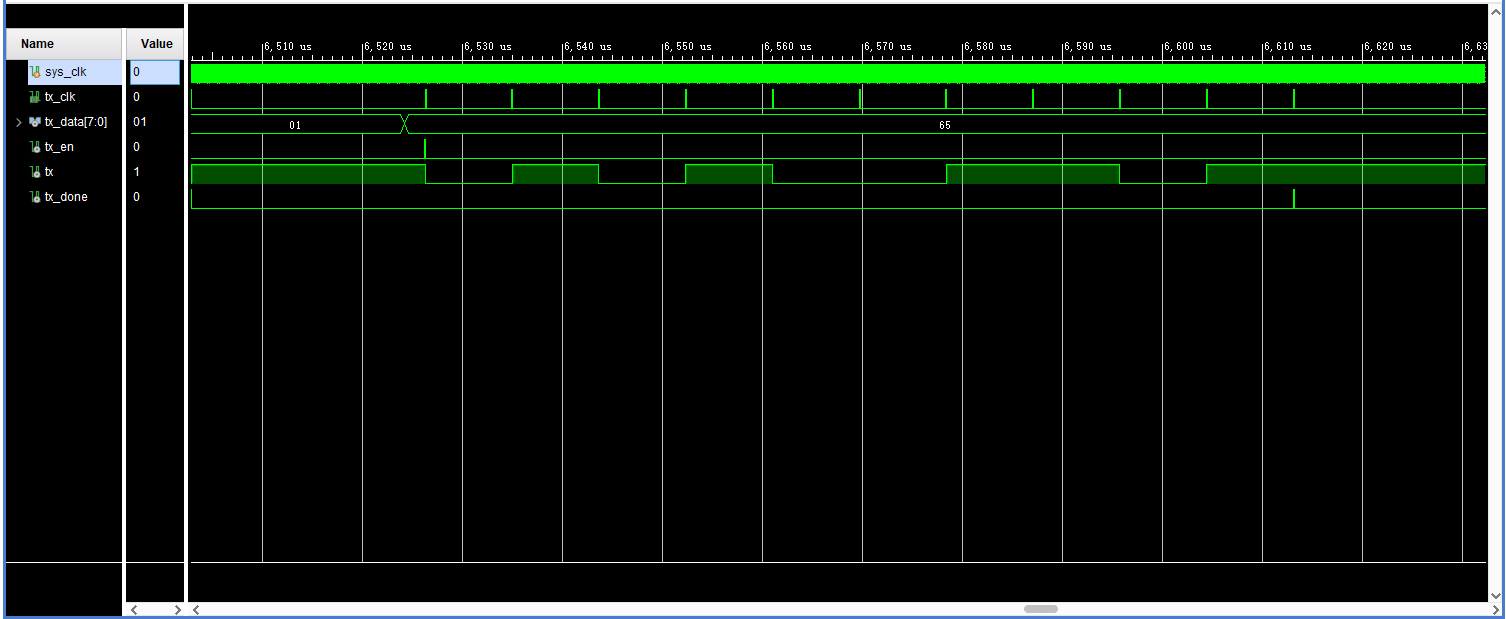Click the 6,580 us time marker

(987, 47)
